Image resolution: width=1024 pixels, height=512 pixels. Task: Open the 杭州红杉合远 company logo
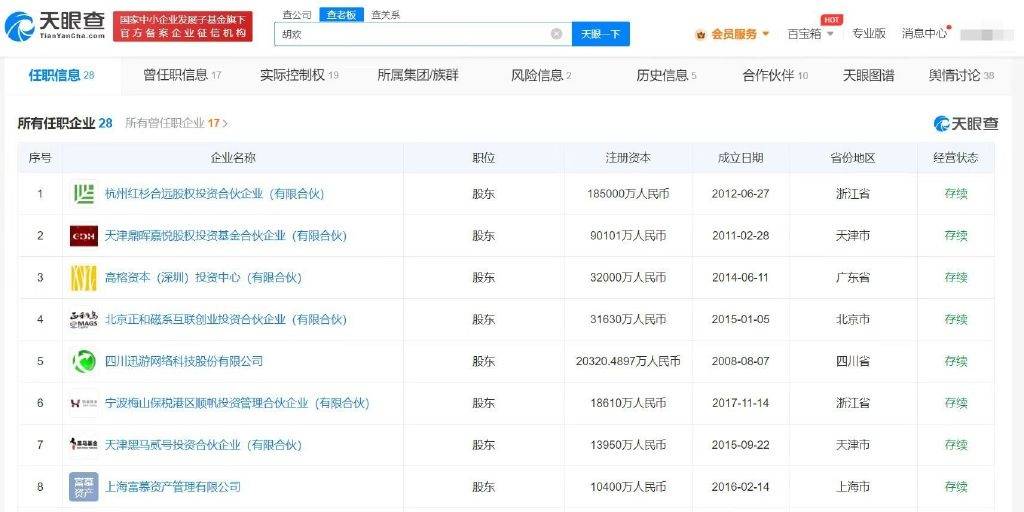84,194
